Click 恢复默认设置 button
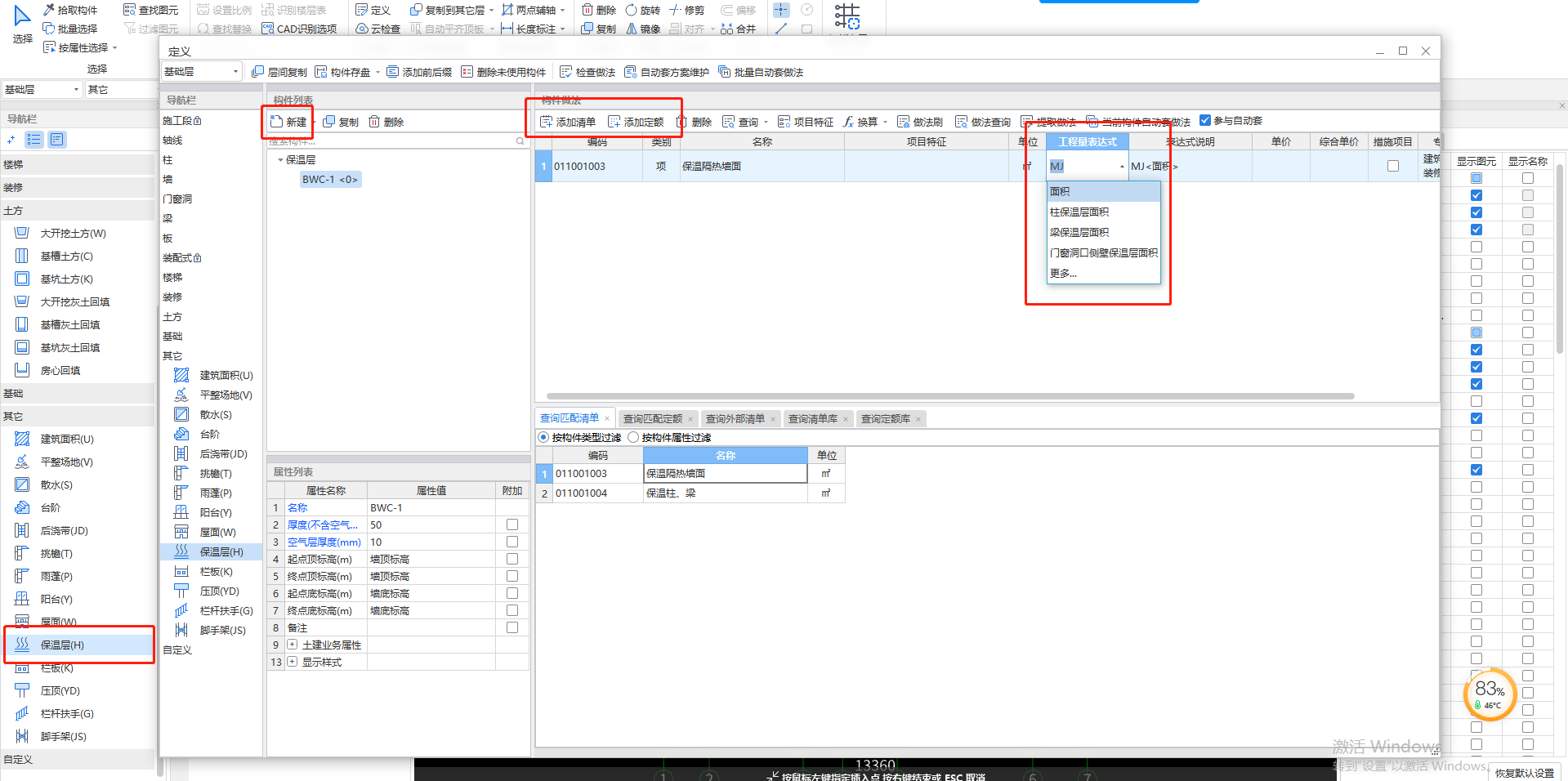This screenshot has width=1568, height=781. click(x=1524, y=773)
